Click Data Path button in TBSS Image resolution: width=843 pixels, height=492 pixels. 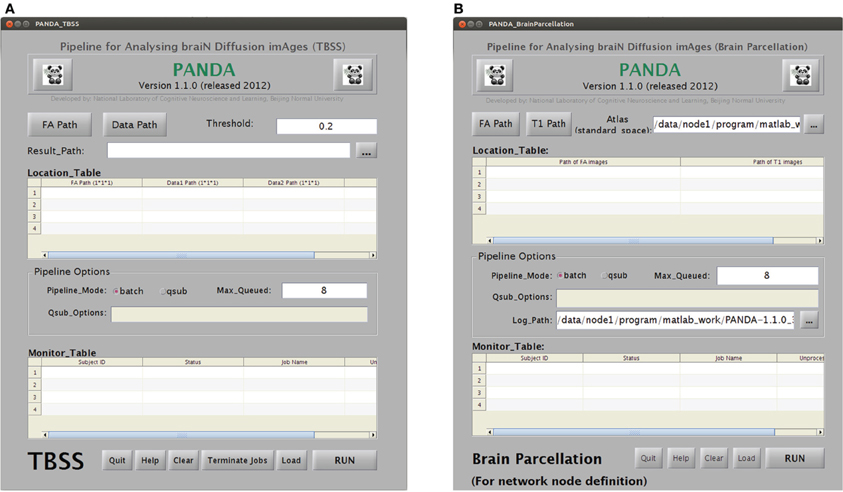(x=134, y=125)
